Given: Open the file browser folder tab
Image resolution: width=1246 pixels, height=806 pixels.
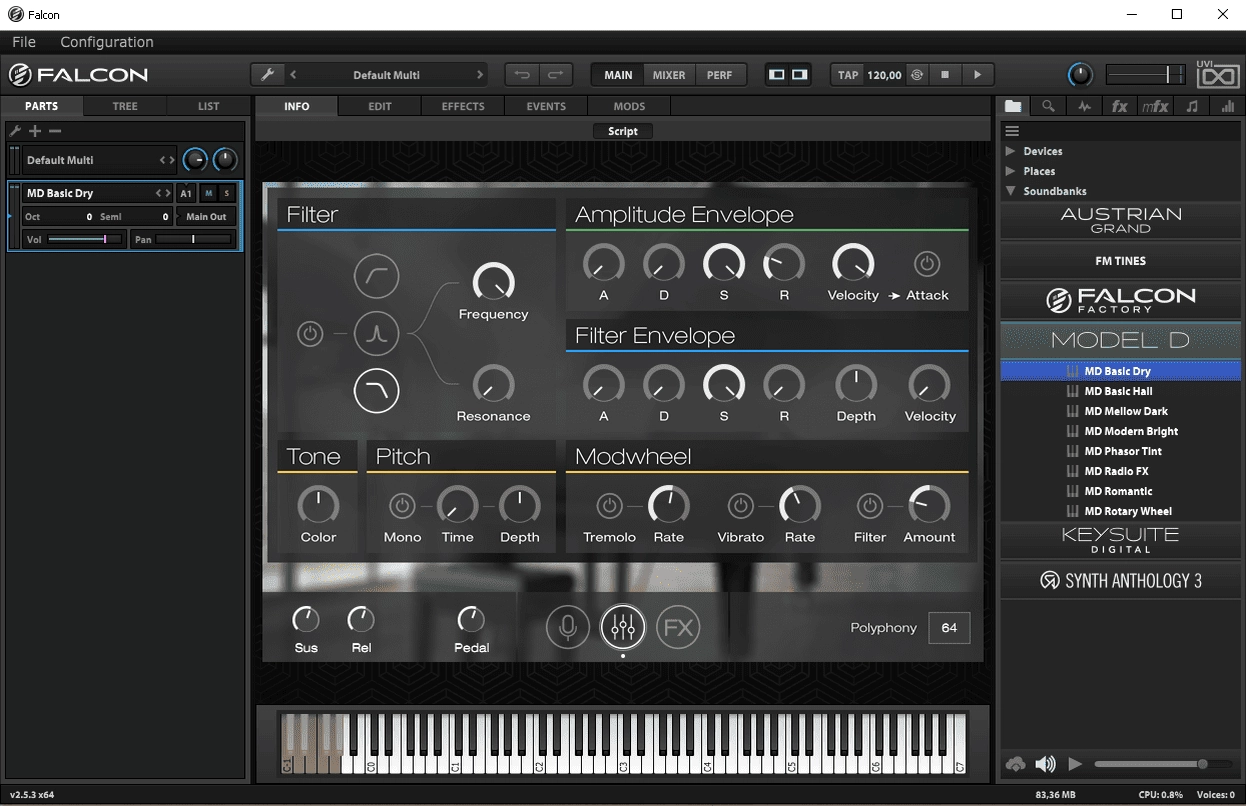Looking at the screenshot, I should pyautogui.click(x=1014, y=106).
